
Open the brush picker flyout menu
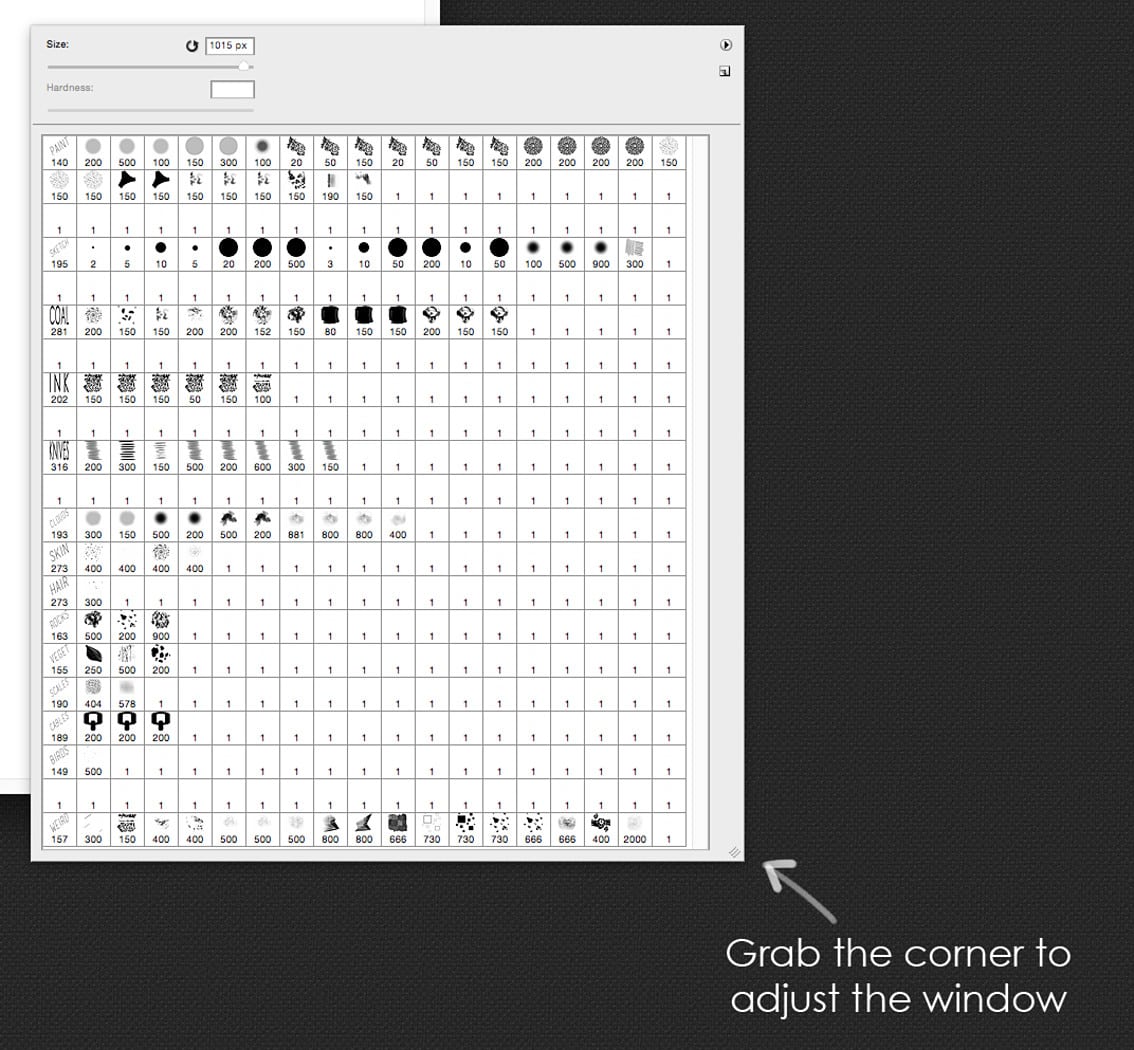click(x=726, y=44)
